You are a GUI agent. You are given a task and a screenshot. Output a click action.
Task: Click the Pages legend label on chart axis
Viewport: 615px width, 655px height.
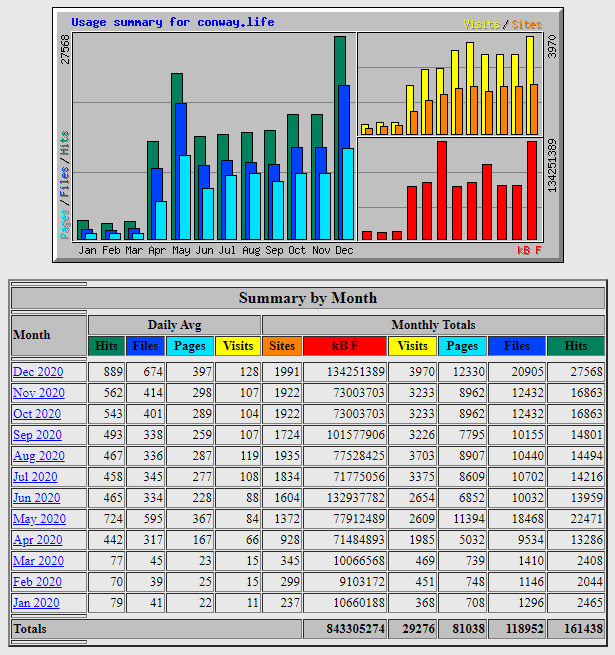pos(64,224)
